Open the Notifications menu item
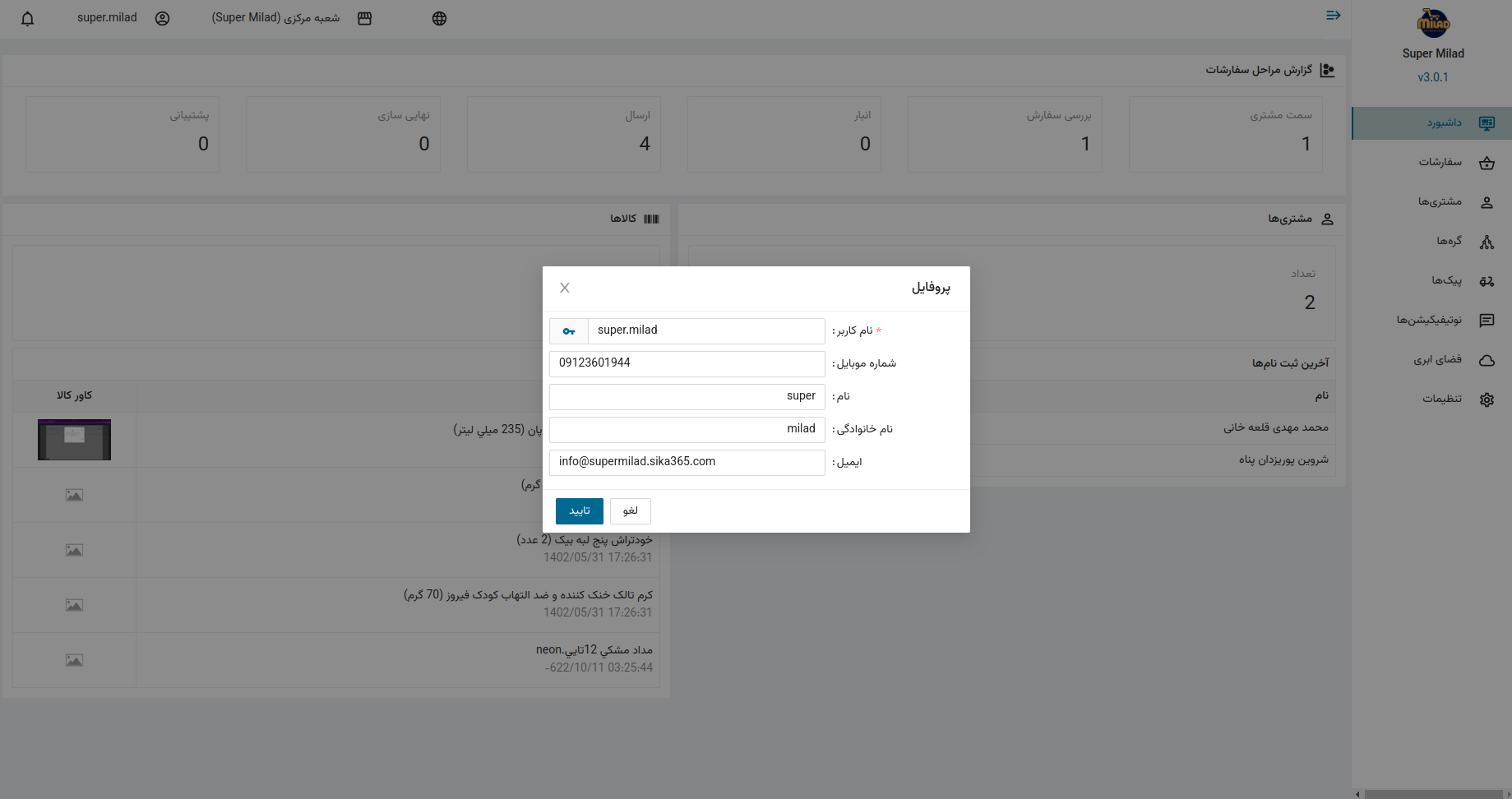Image resolution: width=1512 pixels, height=799 pixels. tap(1429, 320)
